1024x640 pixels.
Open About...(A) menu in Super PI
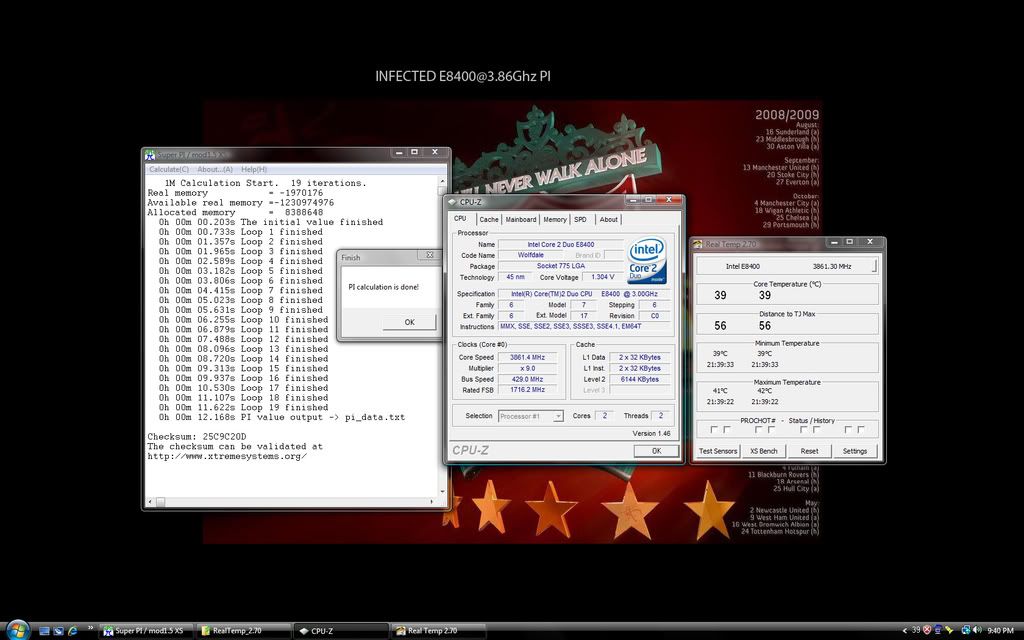(x=215, y=169)
